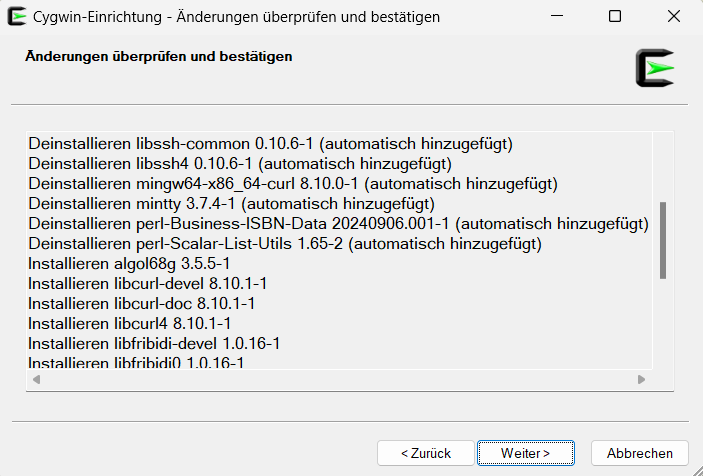Click the Weiter button to proceed

525,453
